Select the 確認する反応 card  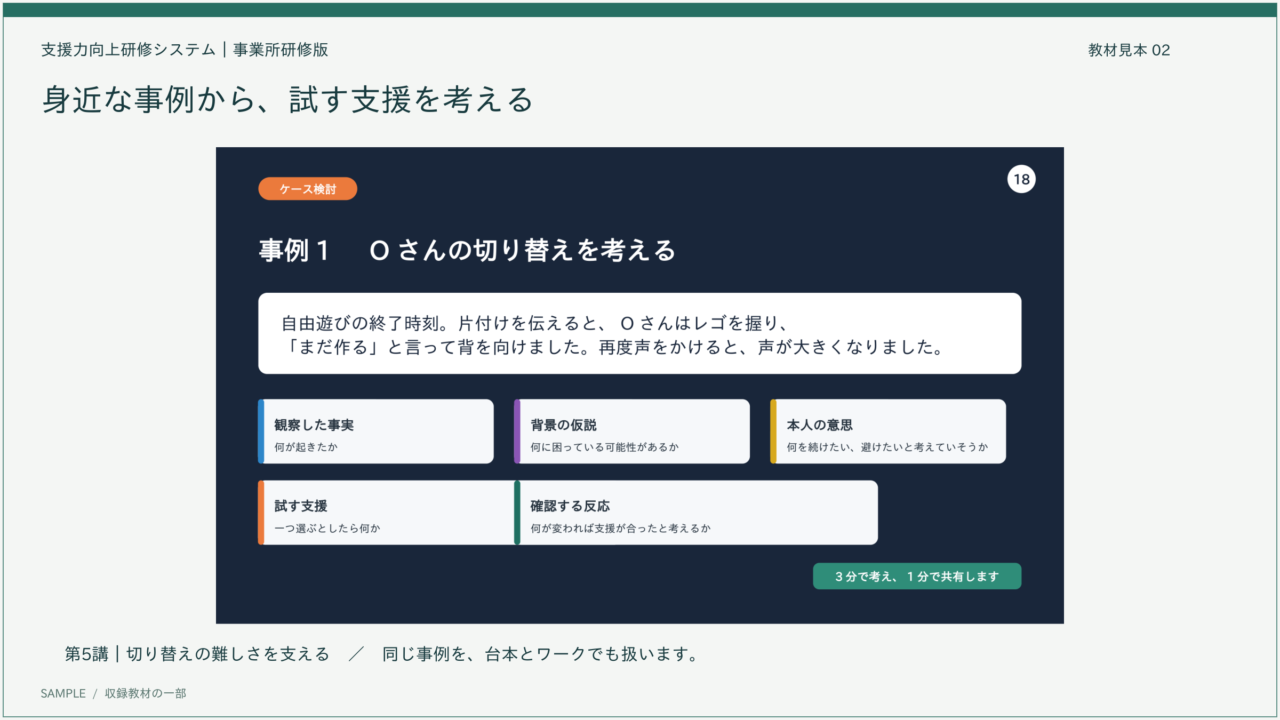(696, 513)
